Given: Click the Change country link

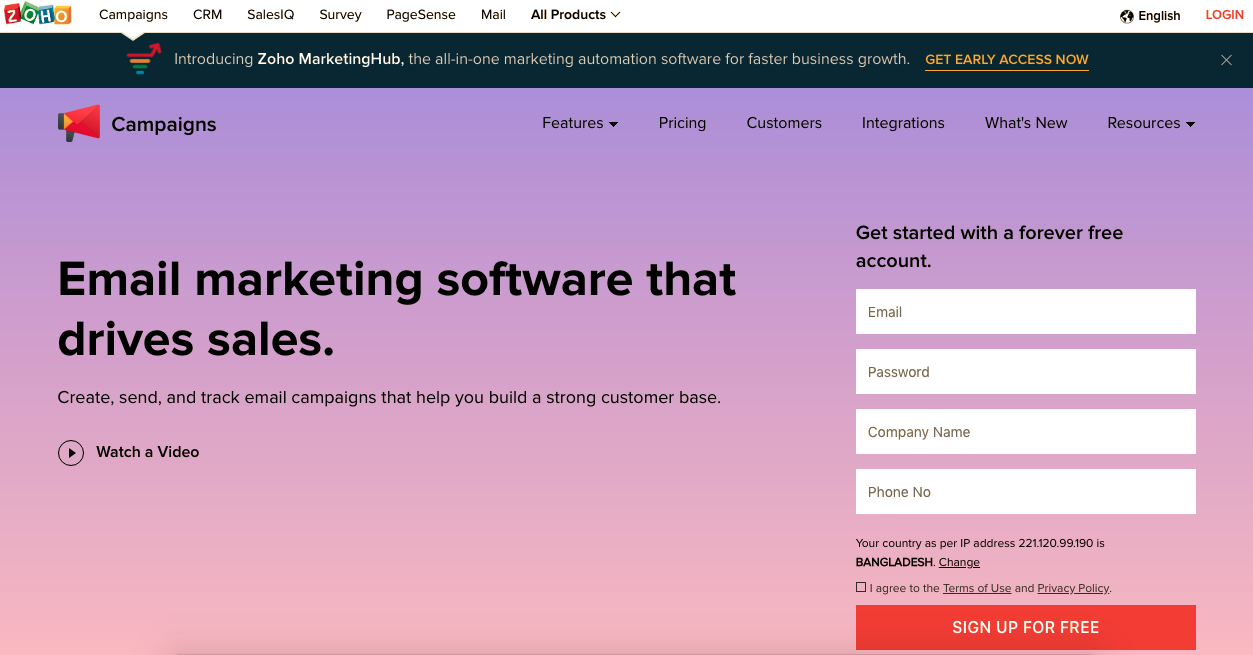Looking at the screenshot, I should click(x=959, y=562).
